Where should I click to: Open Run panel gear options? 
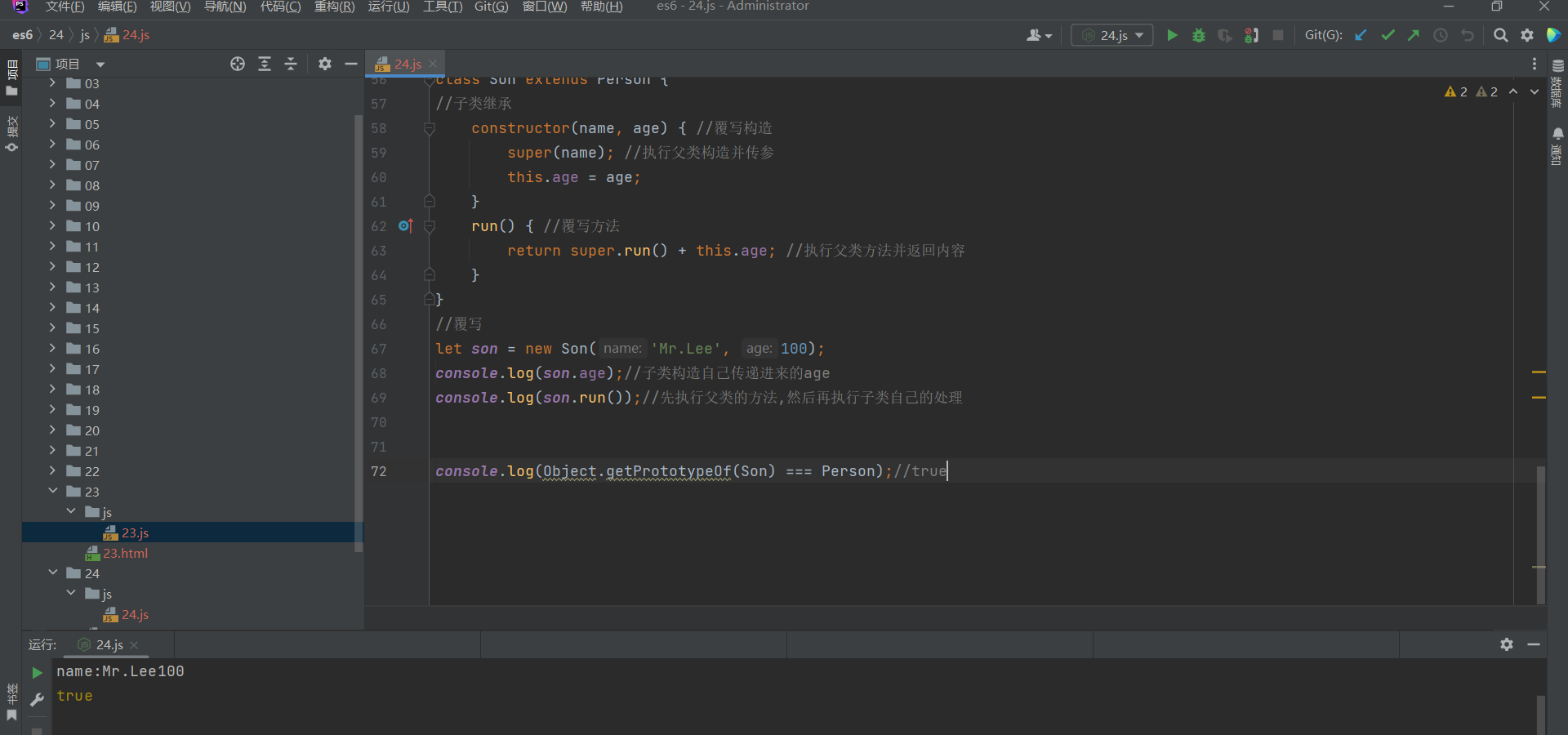click(x=1507, y=644)
